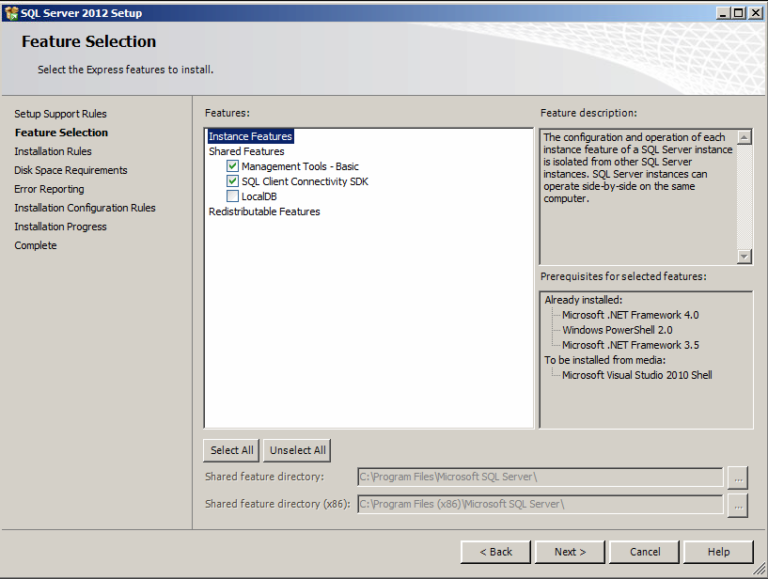Screen dimensions: 768x579
Task: Go back with the Back button
Action: 495,552
